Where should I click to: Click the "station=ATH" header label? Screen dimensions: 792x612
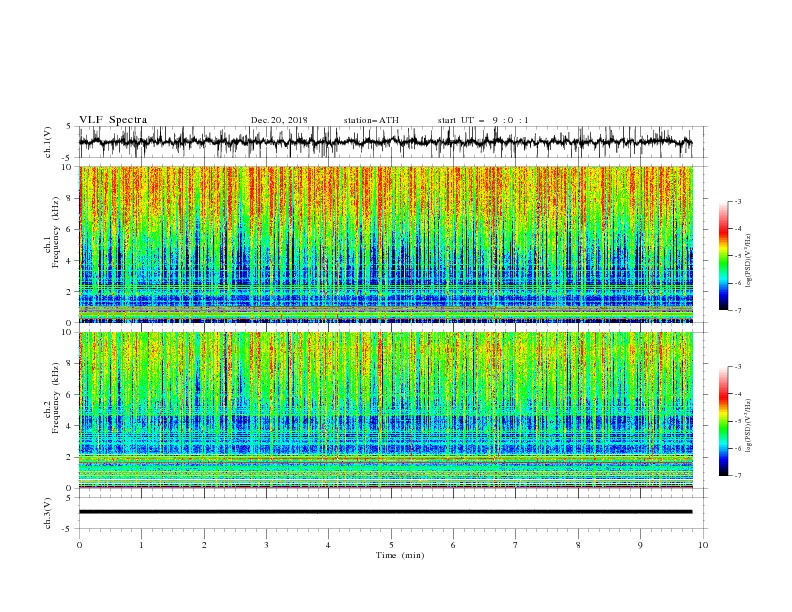coord(371,120)
